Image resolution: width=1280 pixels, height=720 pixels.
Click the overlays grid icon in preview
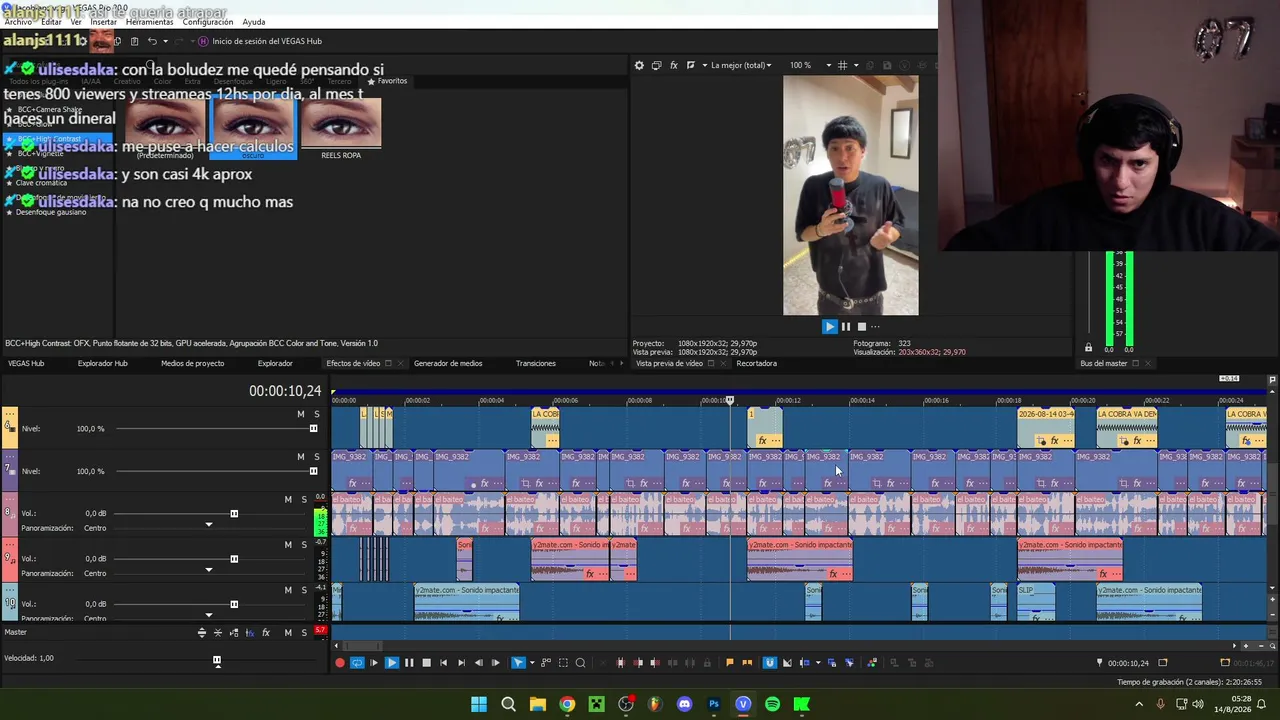click(842, 65)
